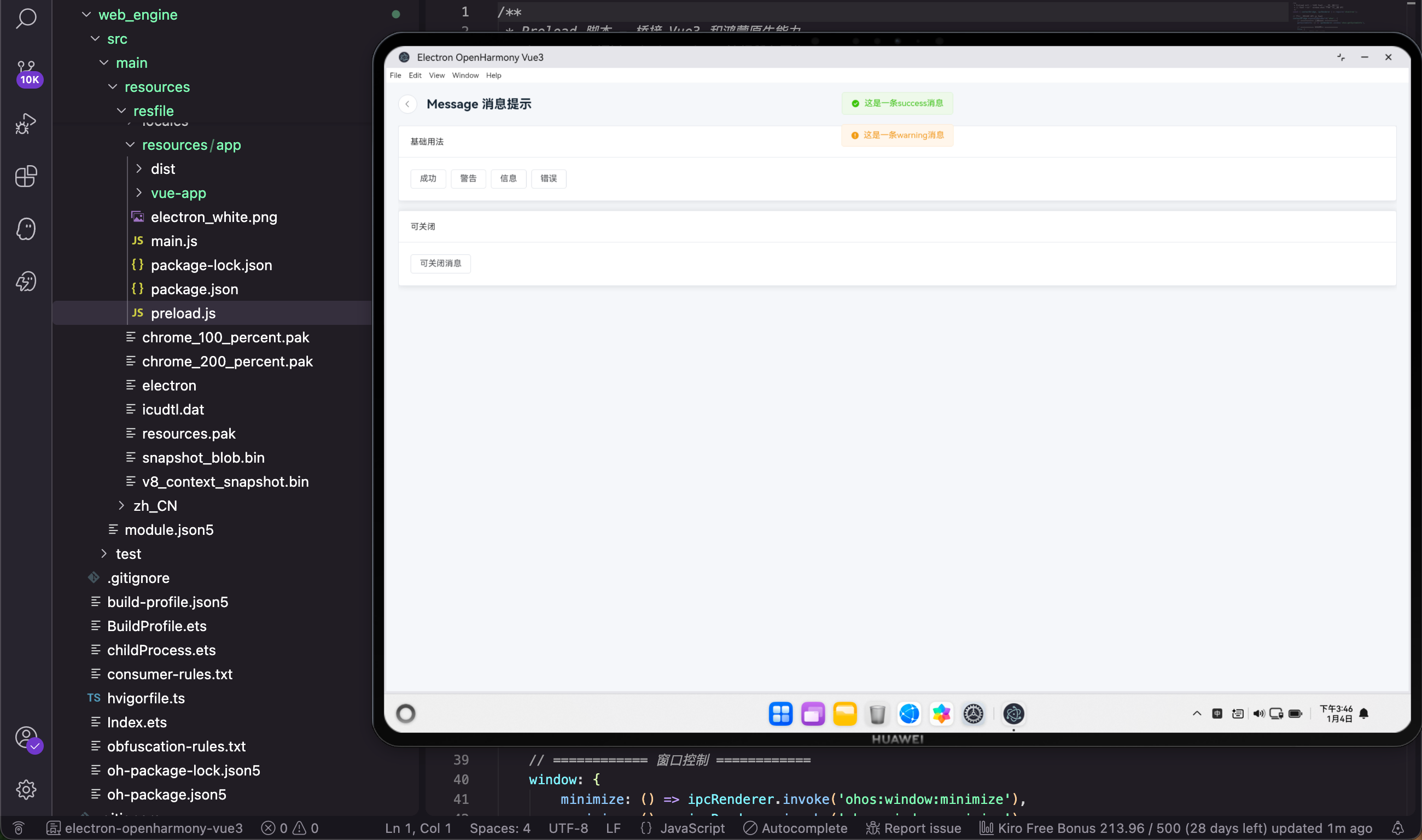Viewport: 1422px width, 840px height.
Task: Open the Help menu in Electron window
Action: [493, 75]
